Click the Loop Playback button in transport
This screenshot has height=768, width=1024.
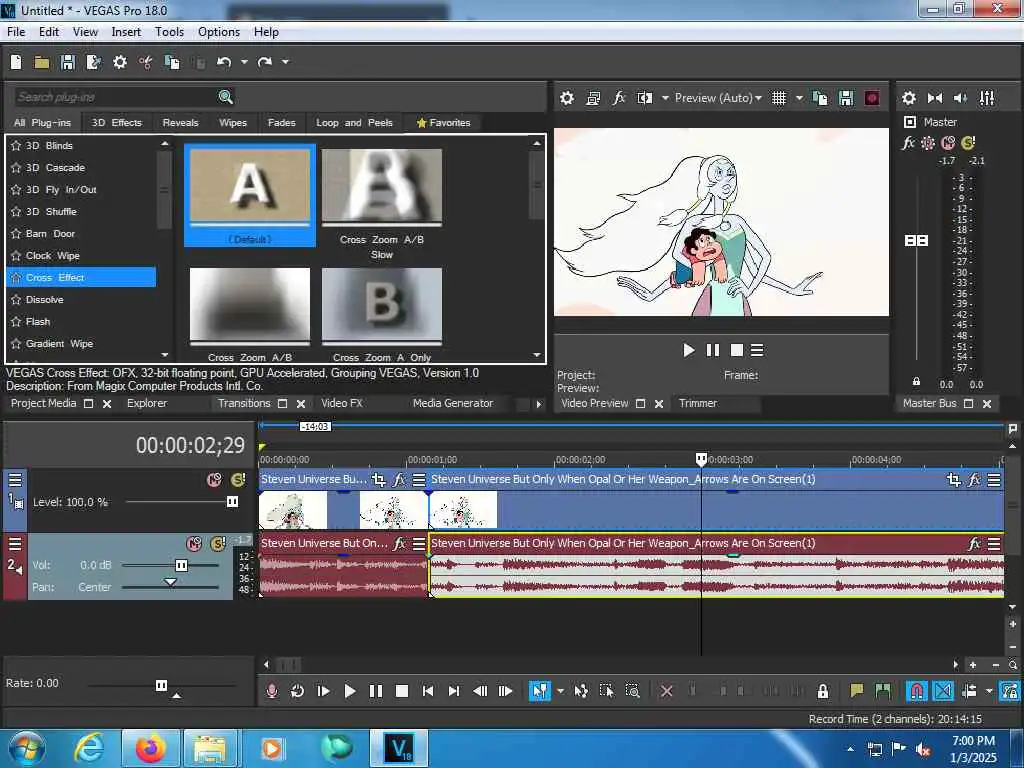[x=297, y=691]
